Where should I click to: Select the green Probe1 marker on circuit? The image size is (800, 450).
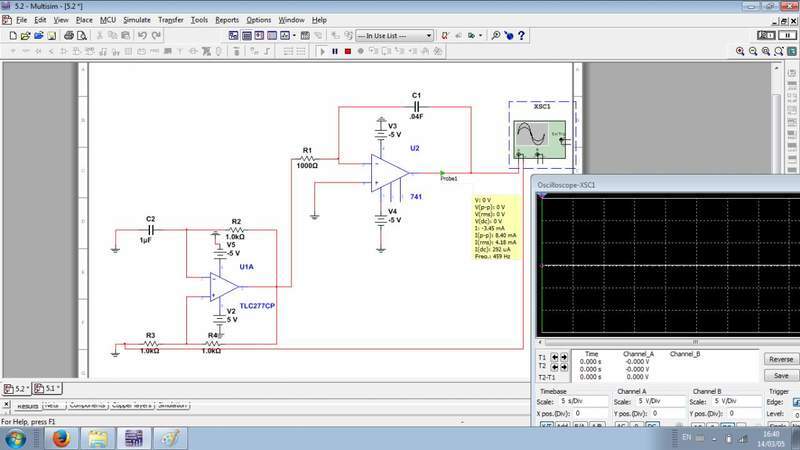pyautogui.click(x=443, y=173)
